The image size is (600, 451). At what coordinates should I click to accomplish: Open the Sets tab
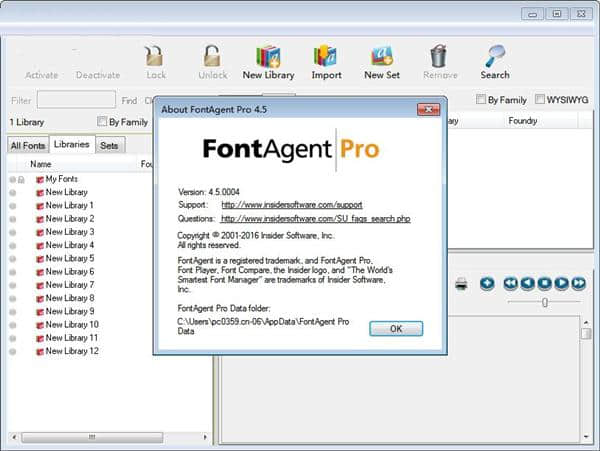[109, 146]
